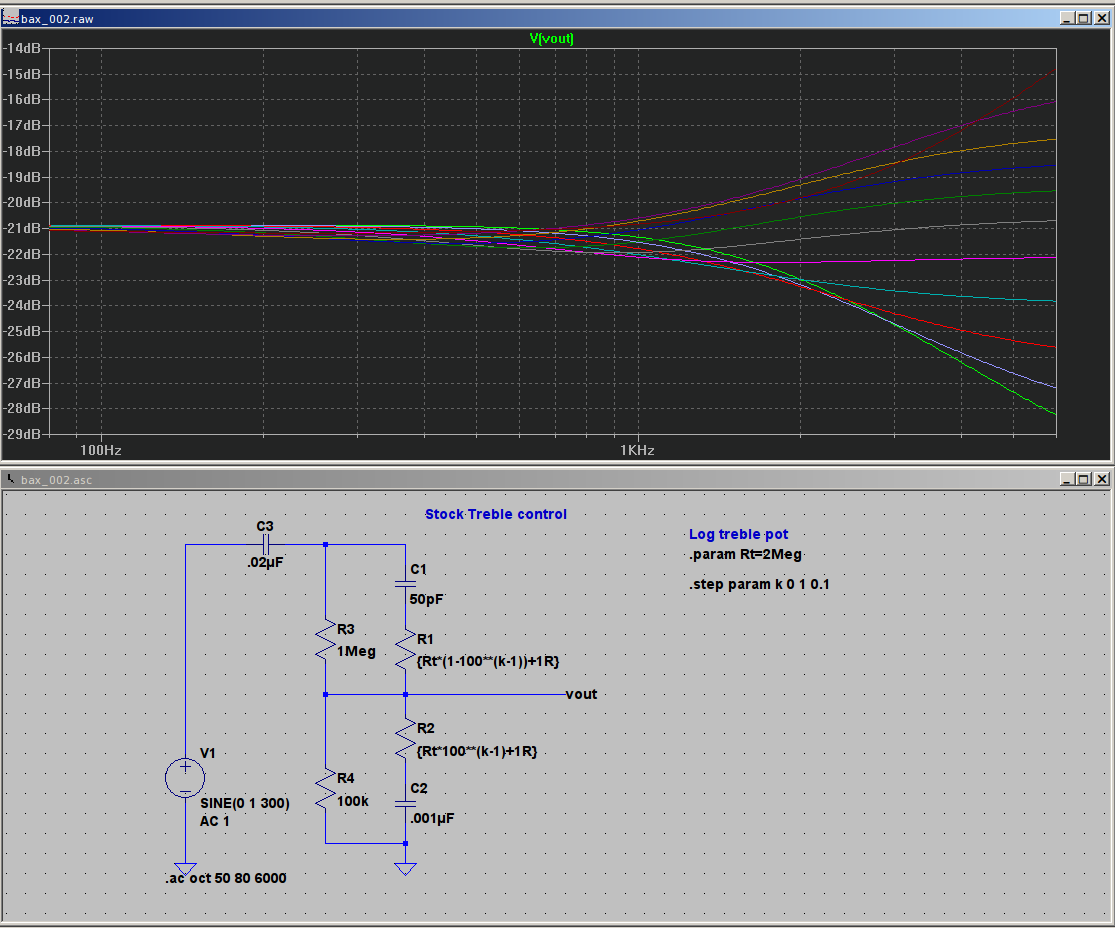Click R2 value expression {Rt*100**(k-1)+1R}
The image size is (1115, 928).
coord(476,752)
